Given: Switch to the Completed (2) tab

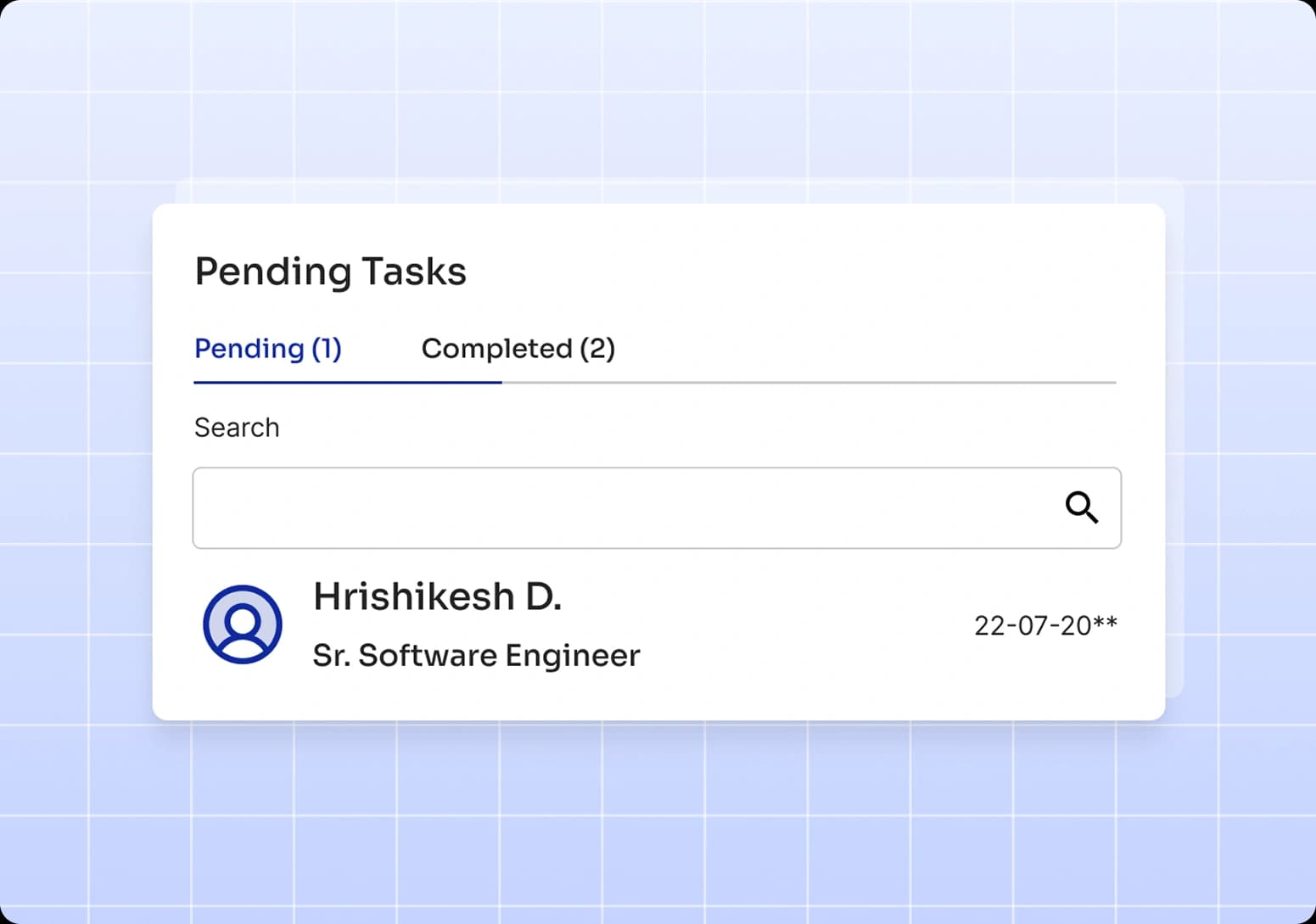Looking at the screenshot, I should [518, 349].
